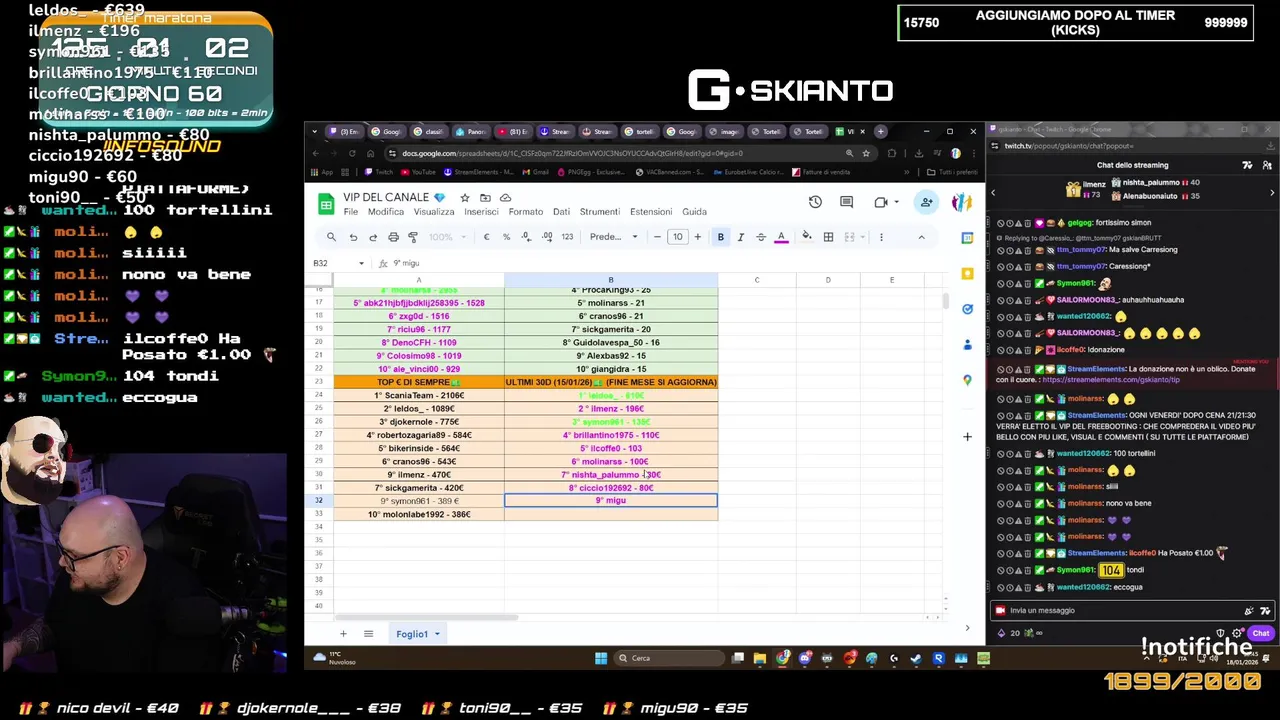Open the Visualizza menu
Image resolution: width=1280 pixels, height=720 pixels.
[434, 212]
